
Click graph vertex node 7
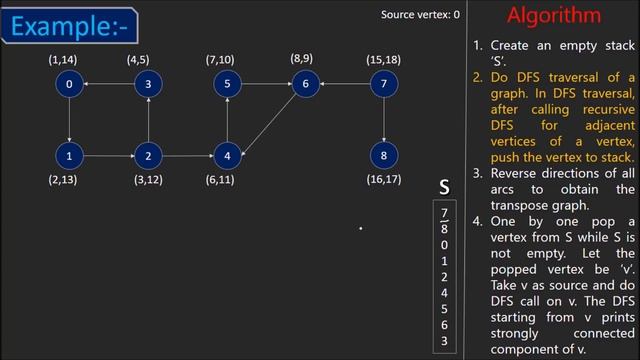click(x=384, y=84)
